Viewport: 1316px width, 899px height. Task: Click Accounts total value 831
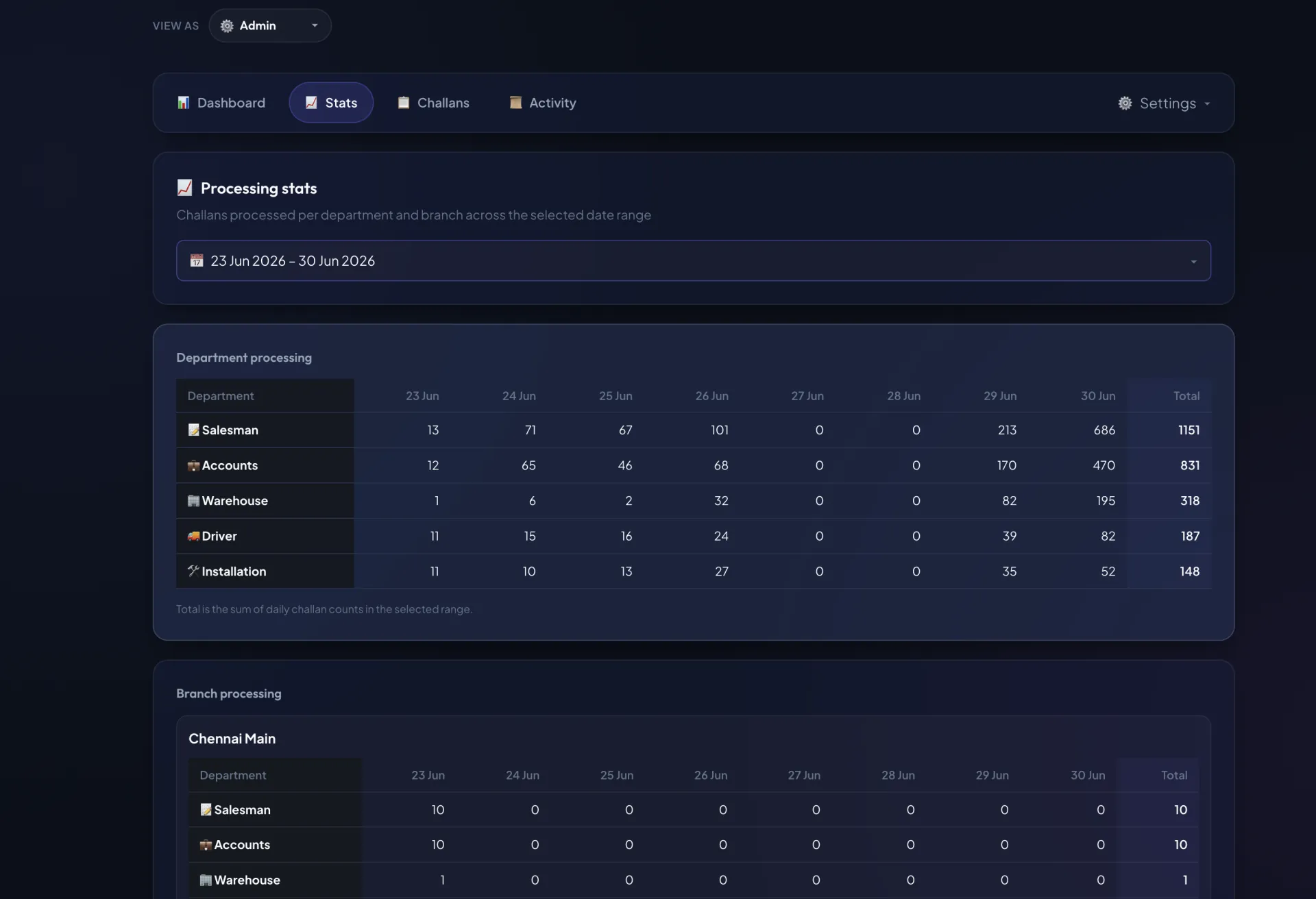click(x=1190, y=465)
